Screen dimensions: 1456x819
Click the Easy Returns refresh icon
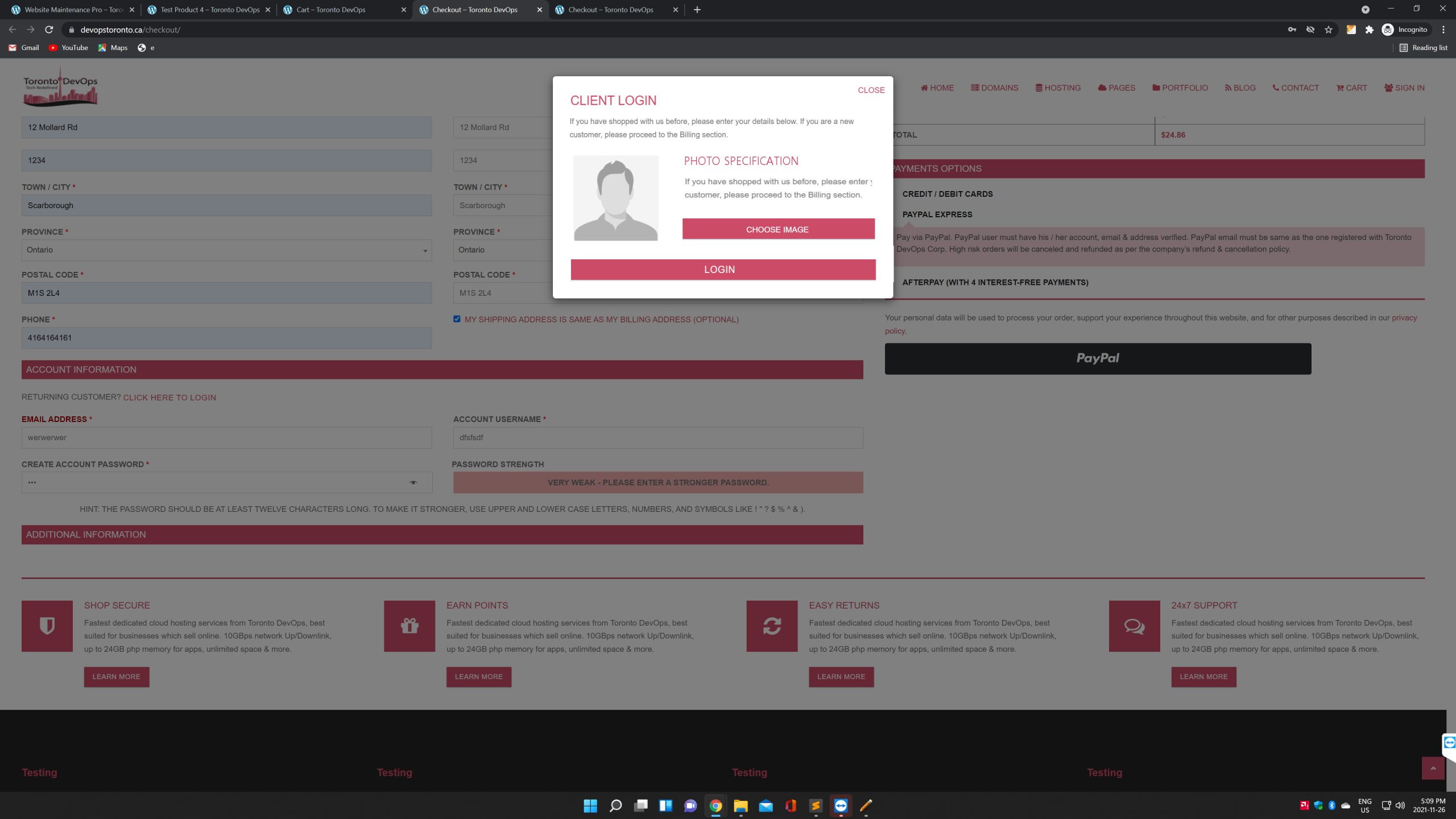point(772,626)
